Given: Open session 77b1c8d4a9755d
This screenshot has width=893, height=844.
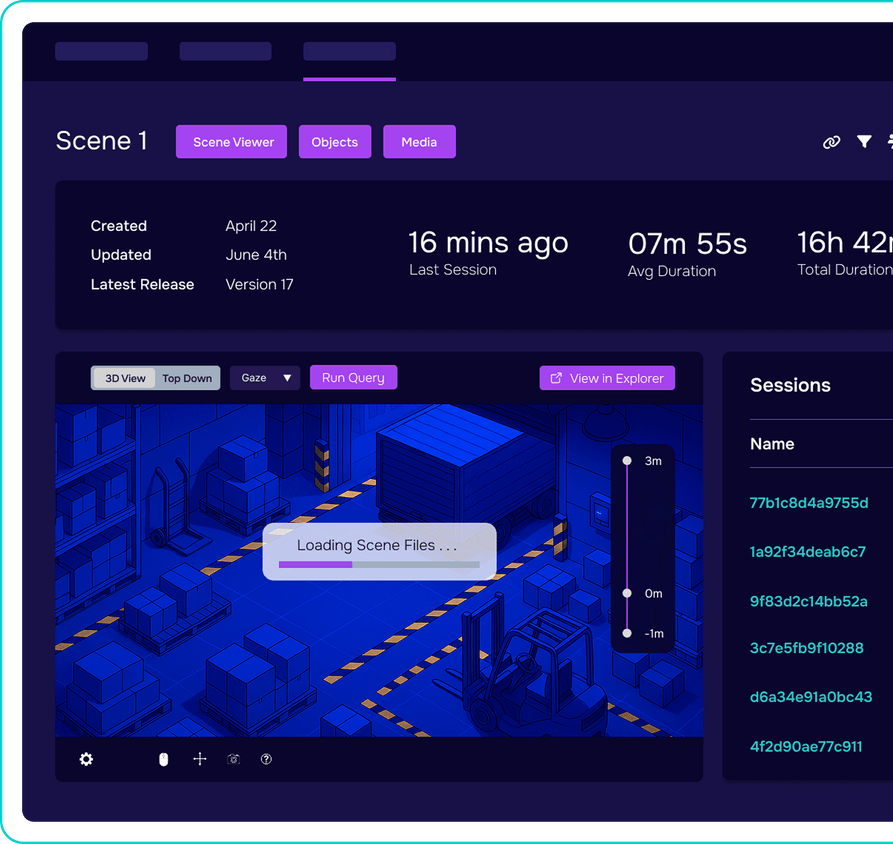Looking at the screenshot, I should [x=811, y=502].
